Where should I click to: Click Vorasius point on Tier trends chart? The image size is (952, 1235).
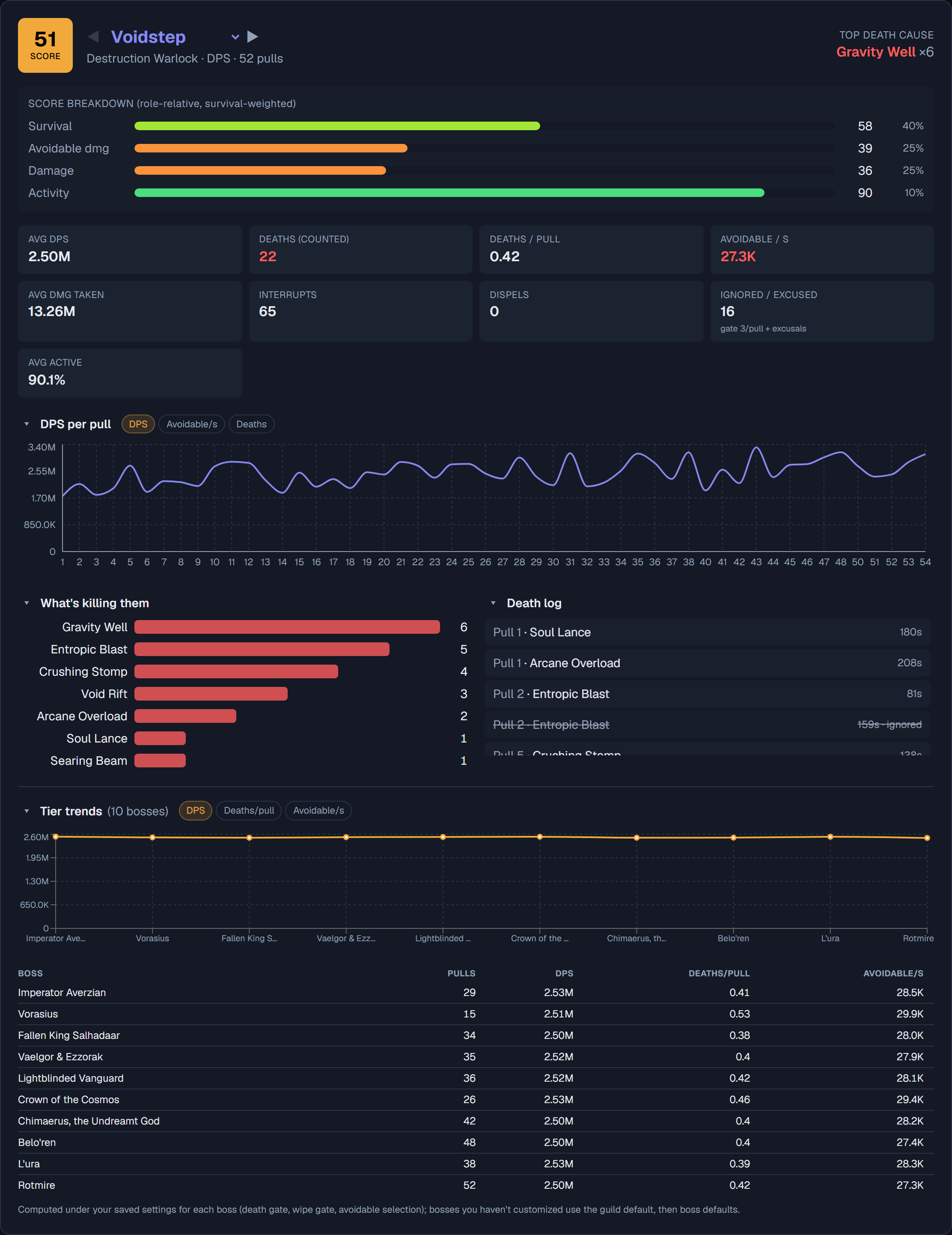[x=153, y=838]
